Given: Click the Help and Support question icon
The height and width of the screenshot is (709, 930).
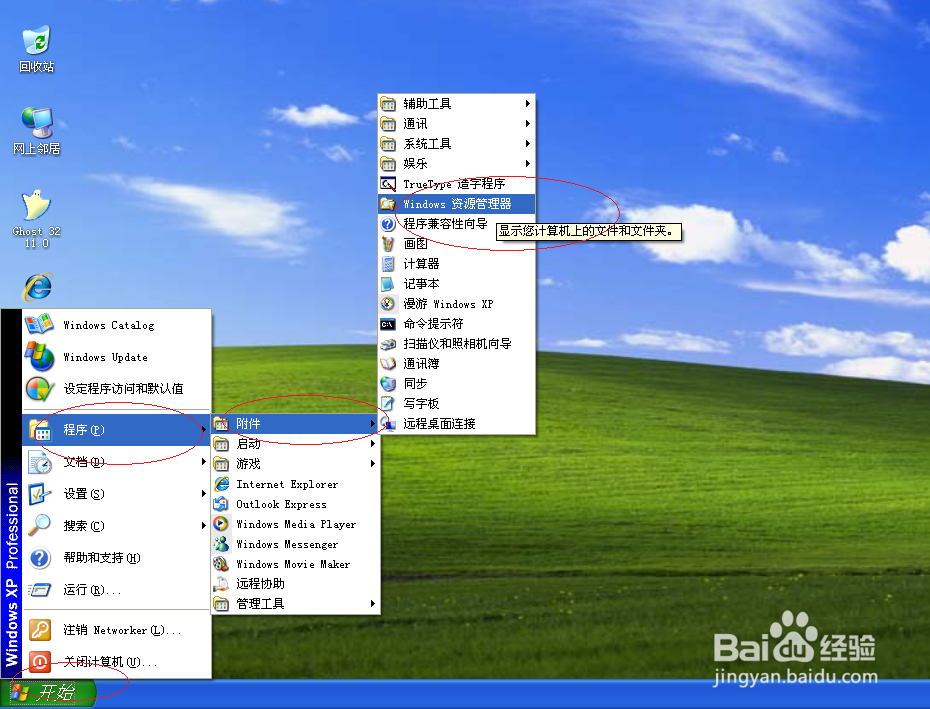Looking at the screenshot, I should click(40, 558).
